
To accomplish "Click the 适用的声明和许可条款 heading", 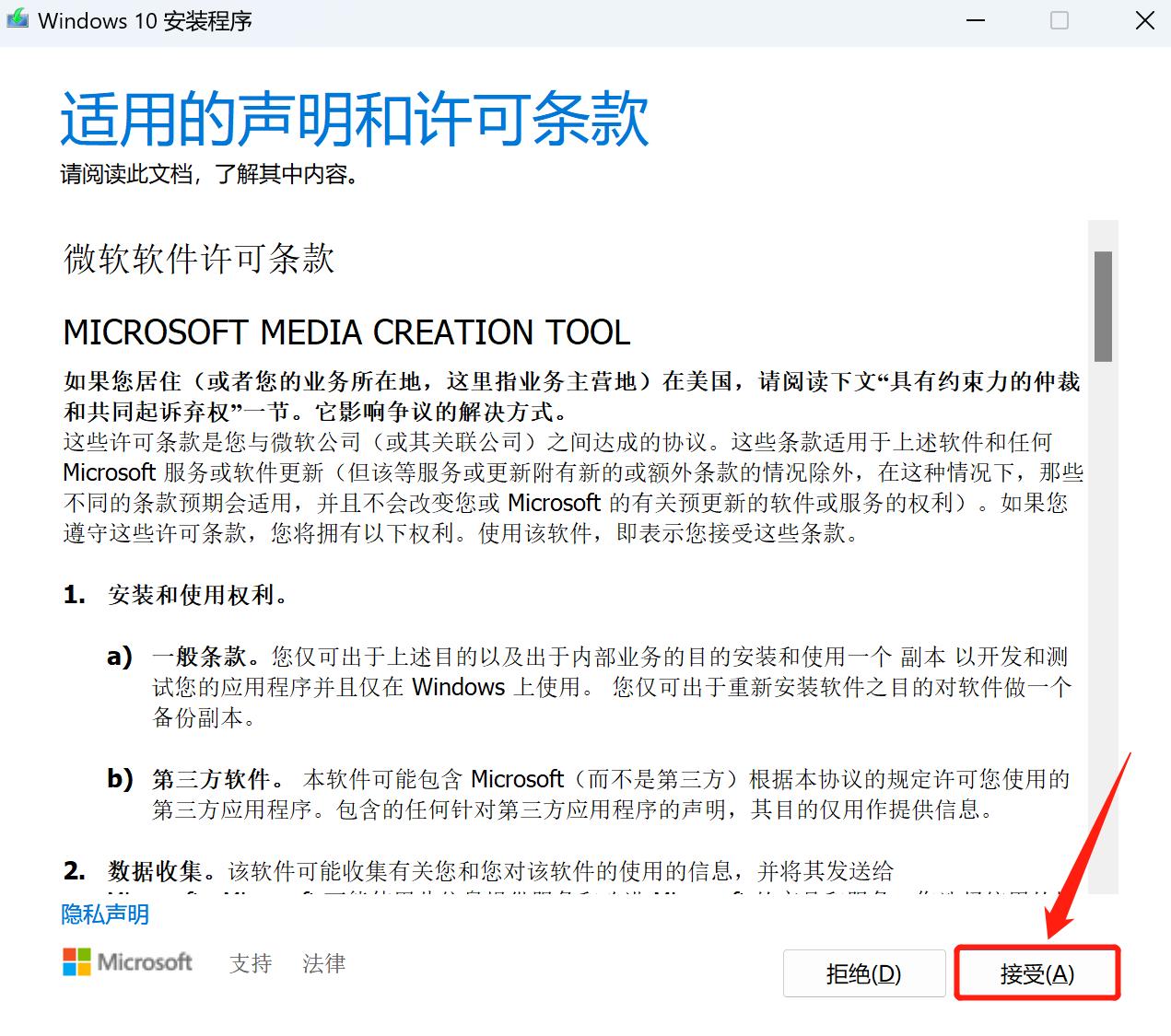I will (354, 118).
